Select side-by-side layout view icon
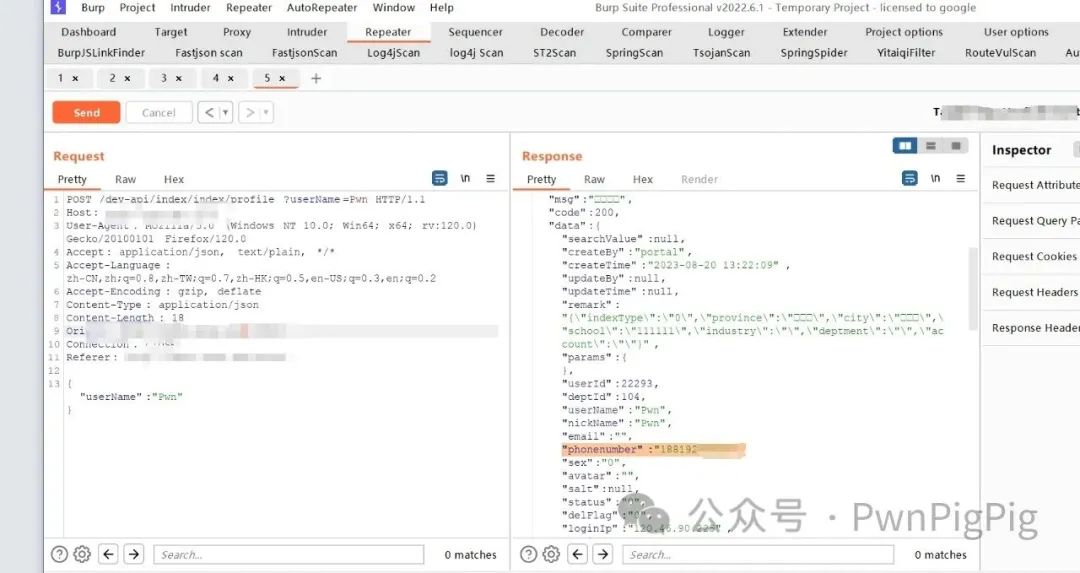 [905, 145]
